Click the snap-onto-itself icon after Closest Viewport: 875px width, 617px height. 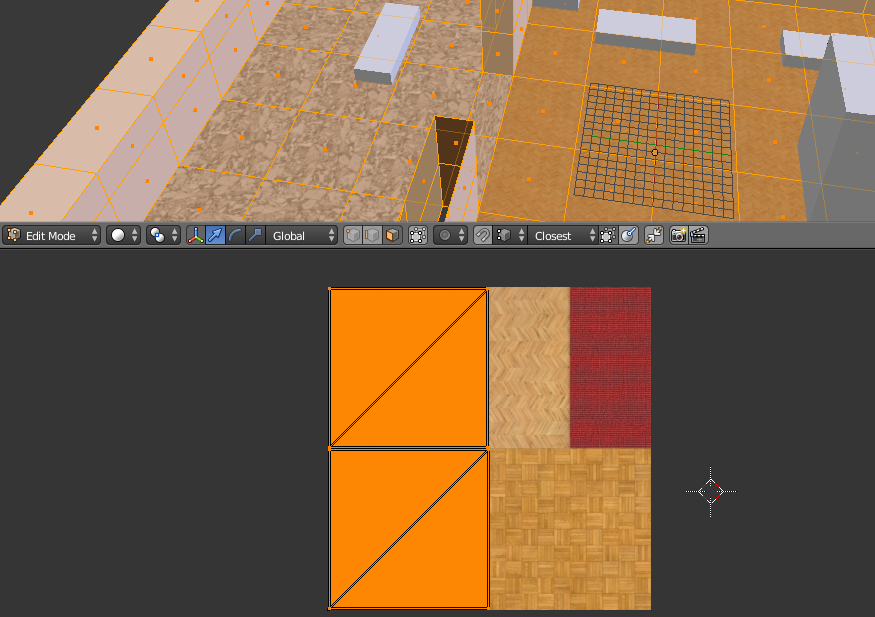click(608, 236)
